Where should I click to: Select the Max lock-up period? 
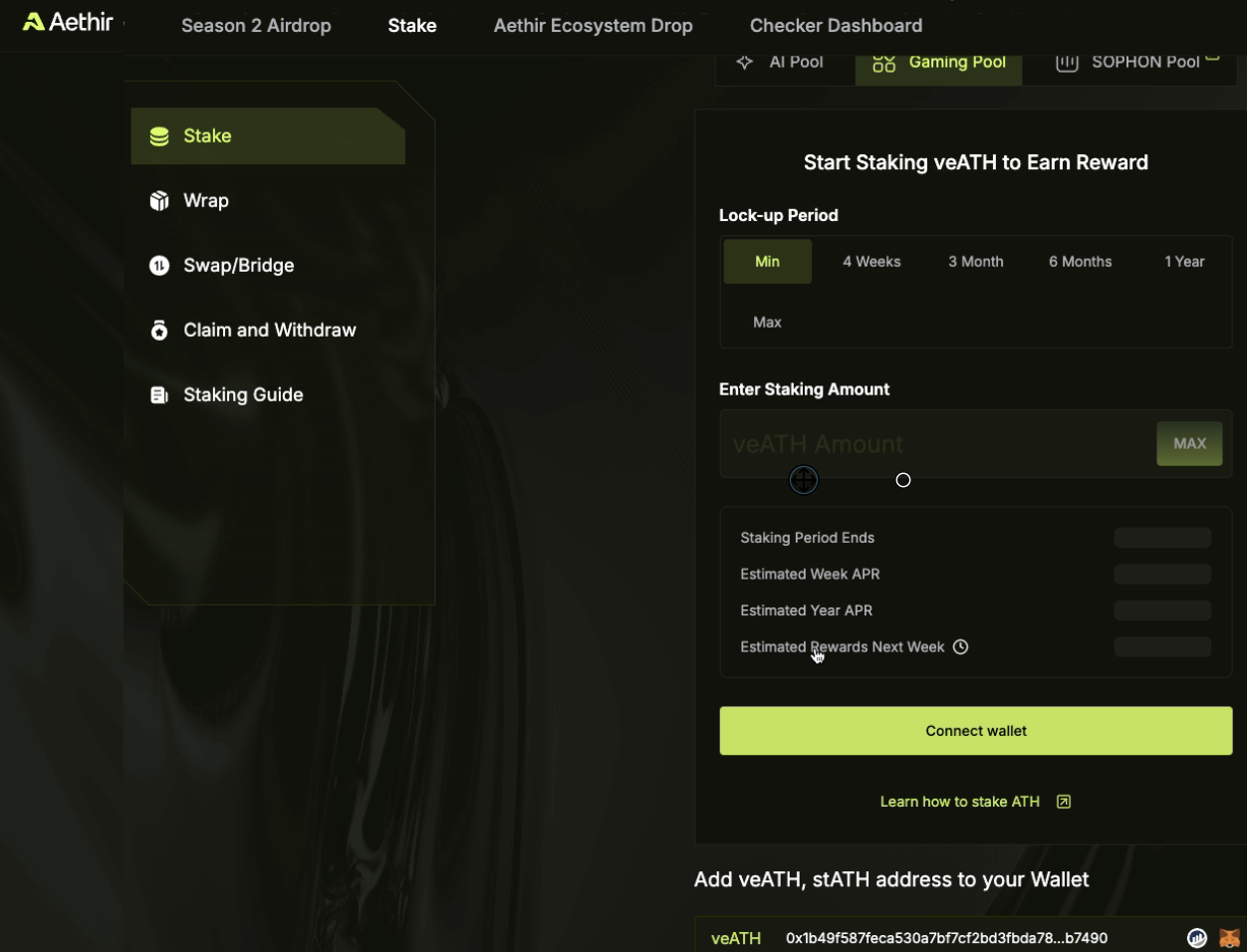pyautogui.click(x=767, y=323)
